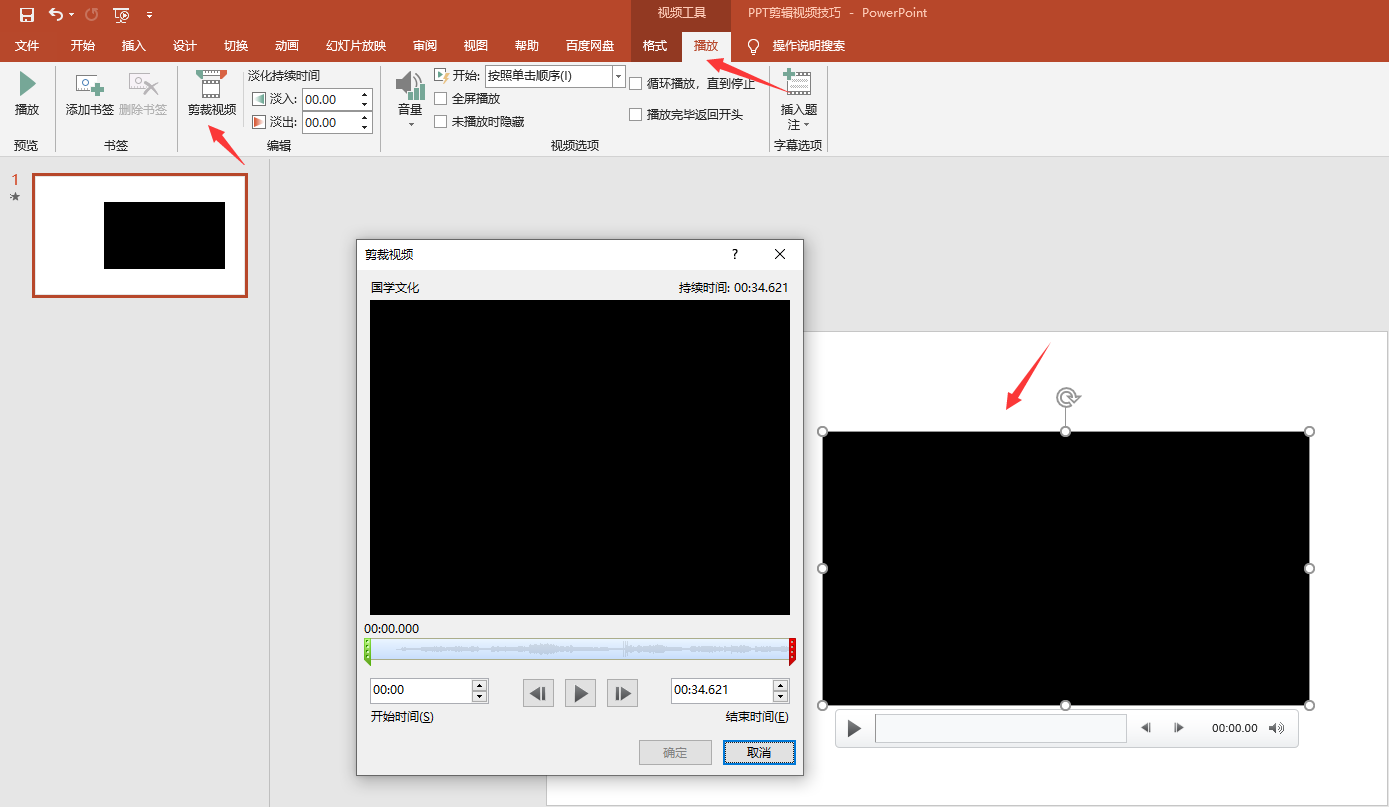The image size is (1389, 807).
Task: Click the 确定 button
Action: tap(675, 752)
